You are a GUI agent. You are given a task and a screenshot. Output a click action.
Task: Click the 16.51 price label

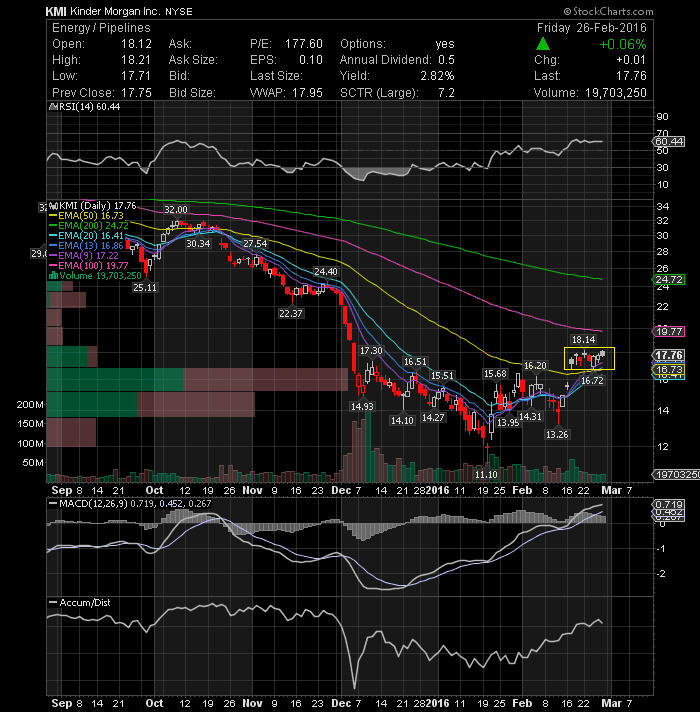click(415, 362)
